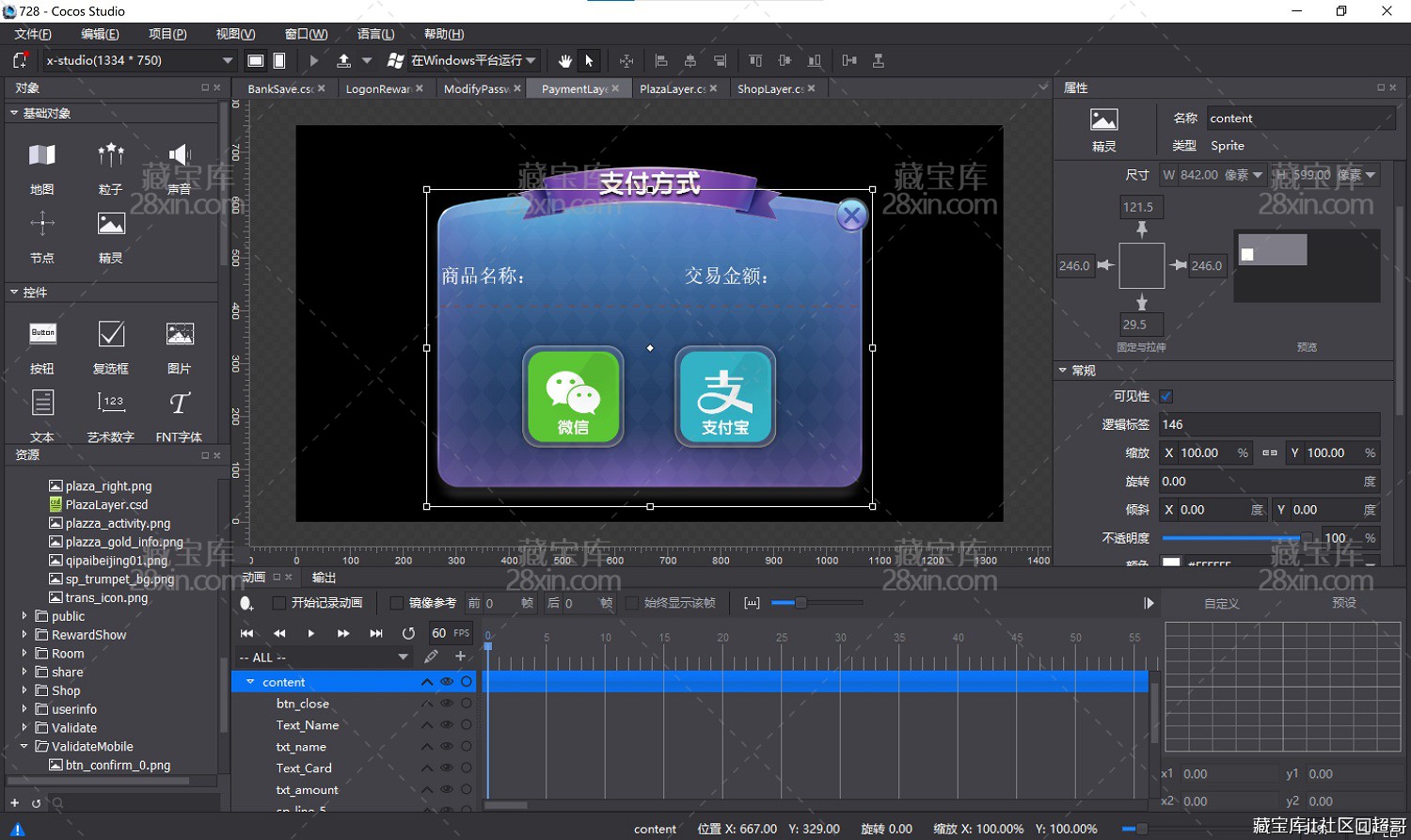The height and width of the screenshot is (840, 1411).
Task: Collapse the ValidateMobile folder
Action: tap(24, 747)
